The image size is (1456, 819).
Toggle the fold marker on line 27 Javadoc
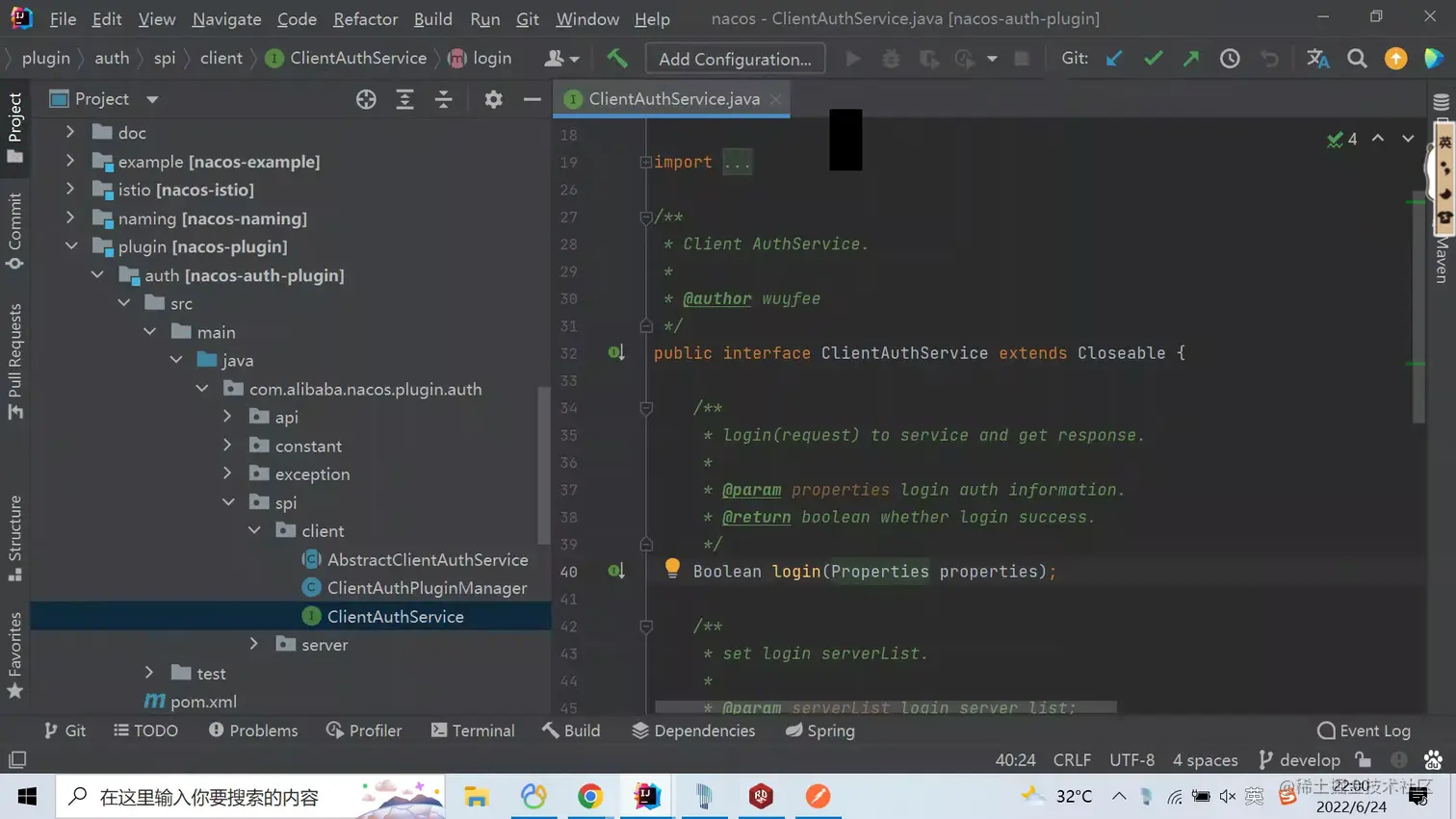click(646, 218)
